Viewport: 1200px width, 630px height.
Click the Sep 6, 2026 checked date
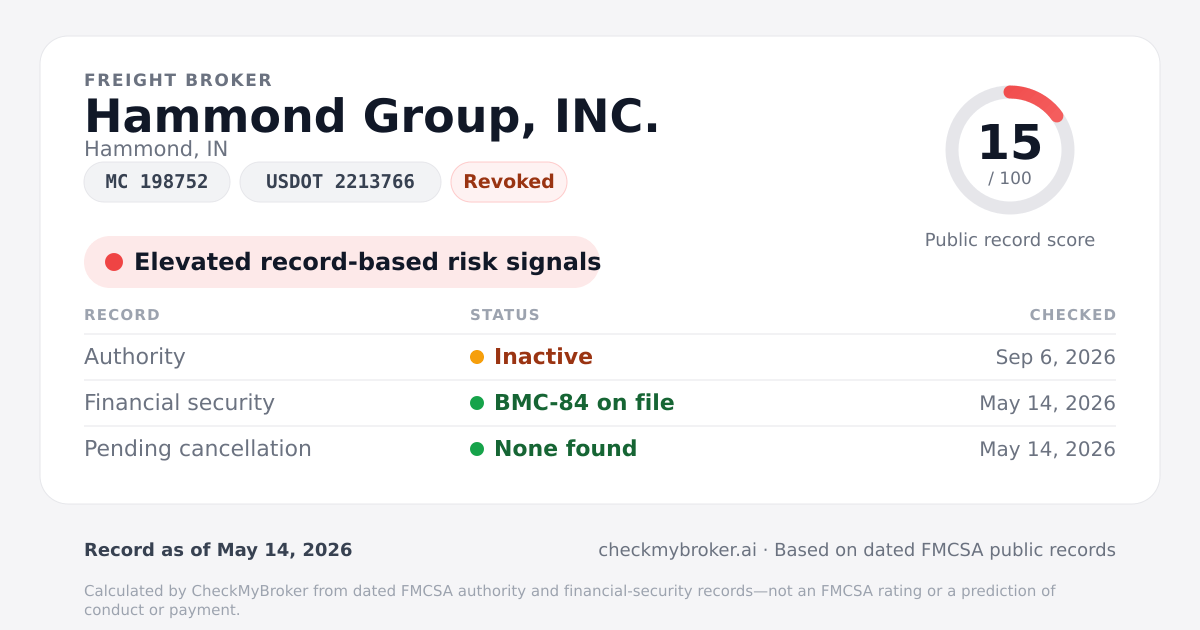(x=1056, y=357)
